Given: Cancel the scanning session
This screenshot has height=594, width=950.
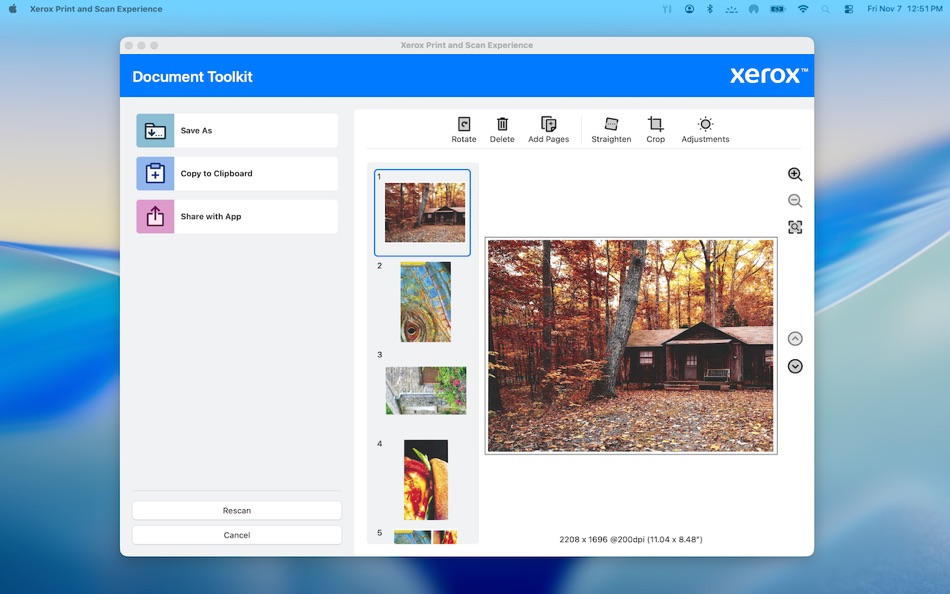Looking at the screenshot, I should coord(236,534).
